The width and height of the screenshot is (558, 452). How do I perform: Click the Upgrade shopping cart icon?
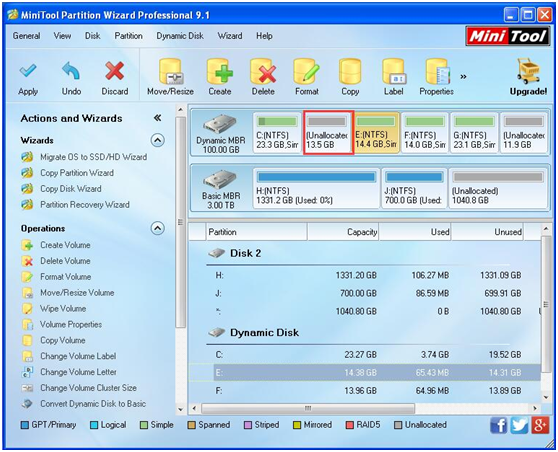[528, 70]
